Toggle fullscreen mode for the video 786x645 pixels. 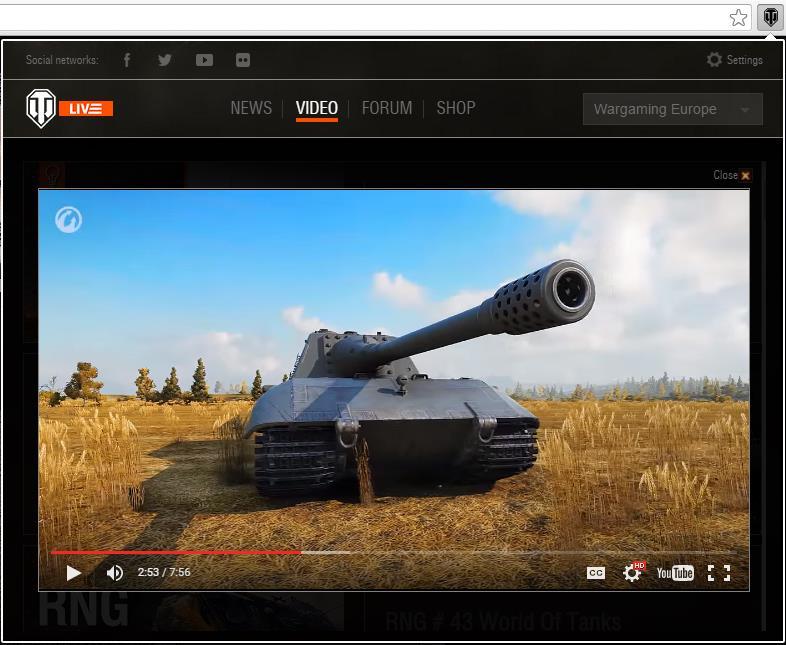click(718, 573)
